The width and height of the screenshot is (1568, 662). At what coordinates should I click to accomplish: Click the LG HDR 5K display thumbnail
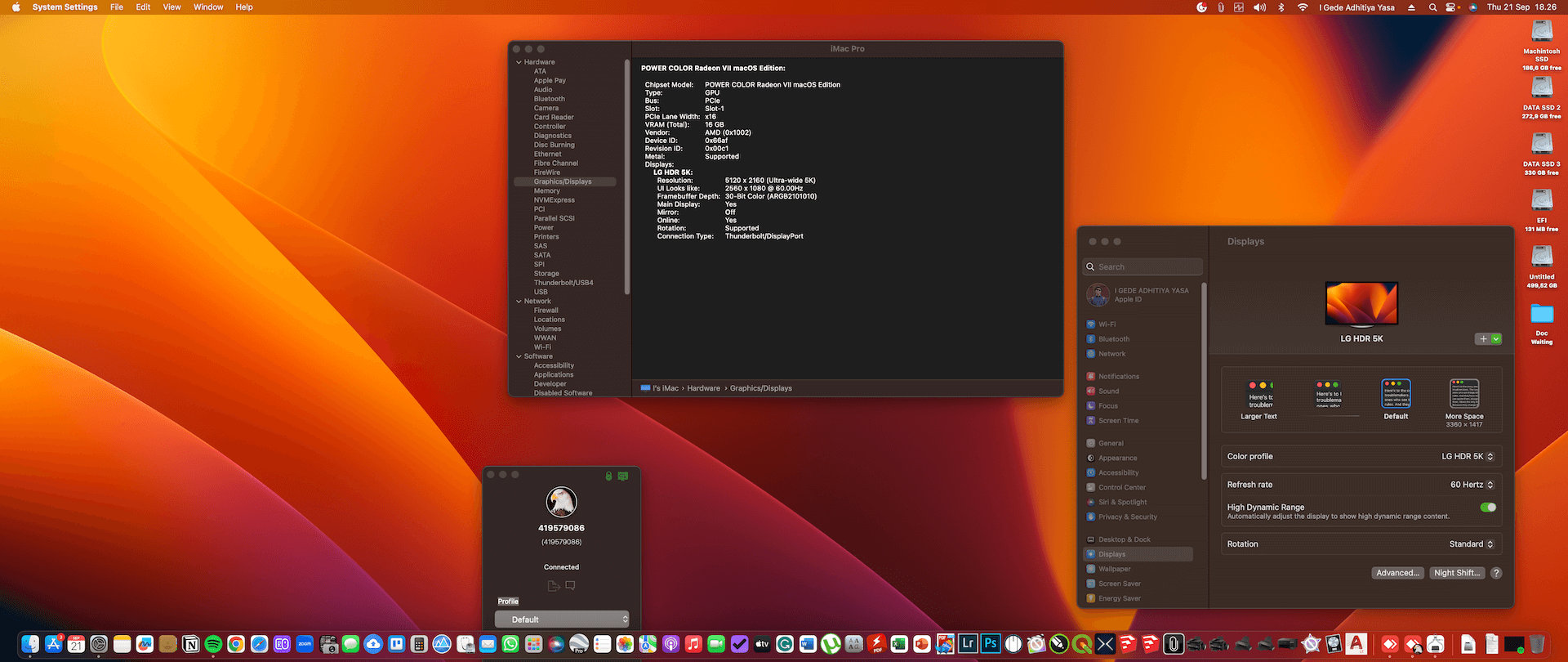pos(1361,304)
